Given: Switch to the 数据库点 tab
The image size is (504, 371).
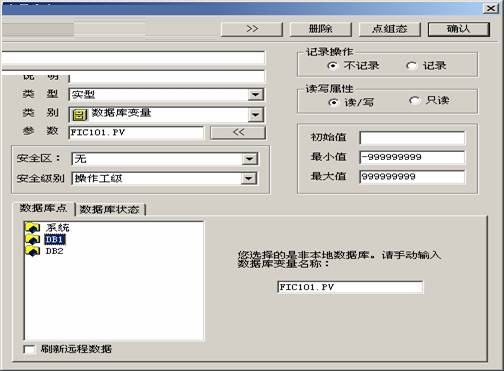Looking at the screenshot, I should 43,208.
